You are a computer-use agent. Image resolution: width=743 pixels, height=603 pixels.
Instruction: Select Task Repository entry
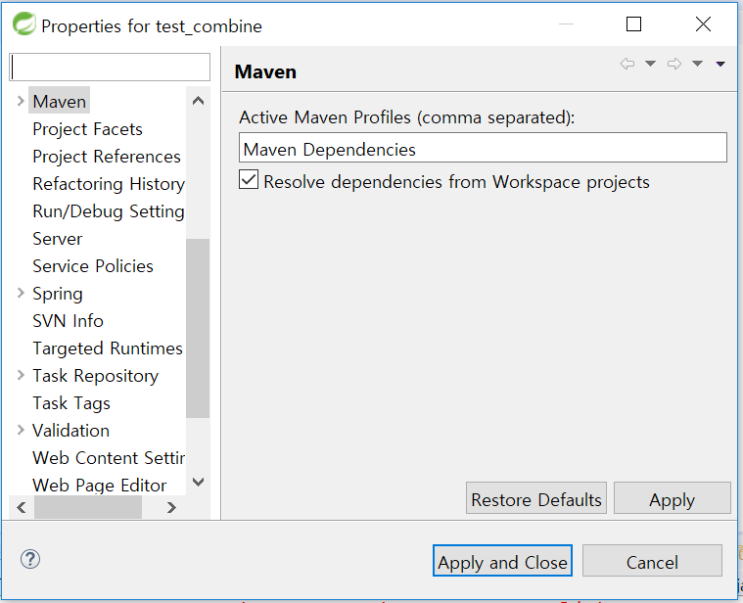tap(95, 376)
